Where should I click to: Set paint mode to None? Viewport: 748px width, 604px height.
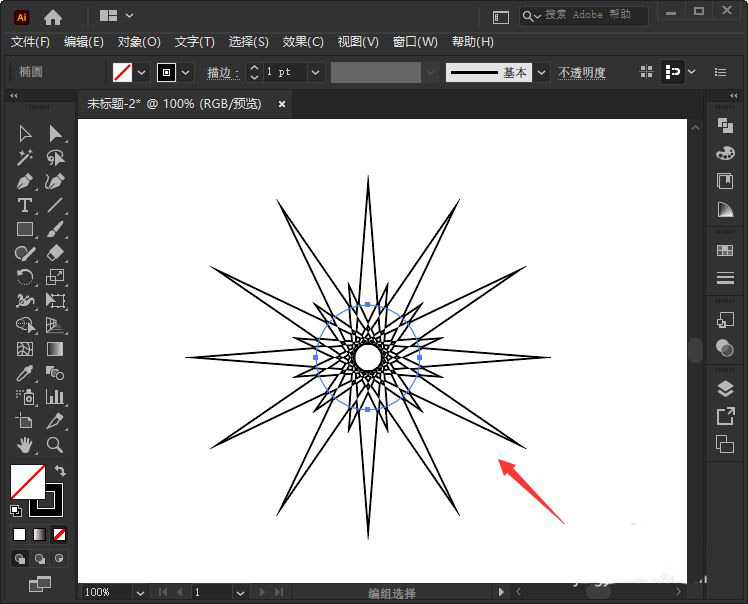[59, 534]
